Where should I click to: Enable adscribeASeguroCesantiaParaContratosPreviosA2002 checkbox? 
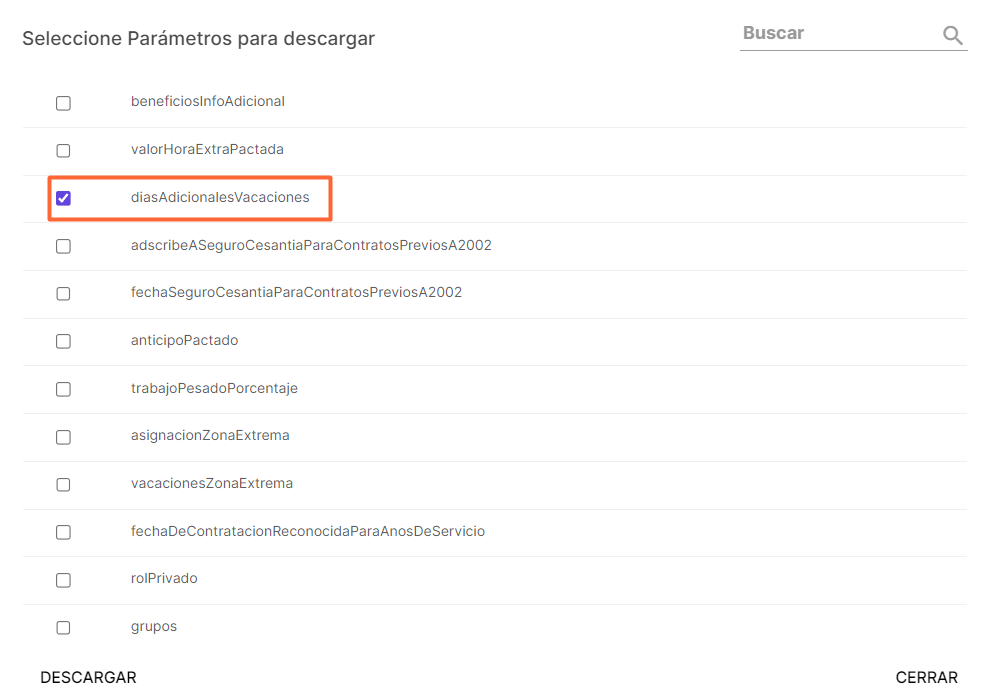coord(64,246)
